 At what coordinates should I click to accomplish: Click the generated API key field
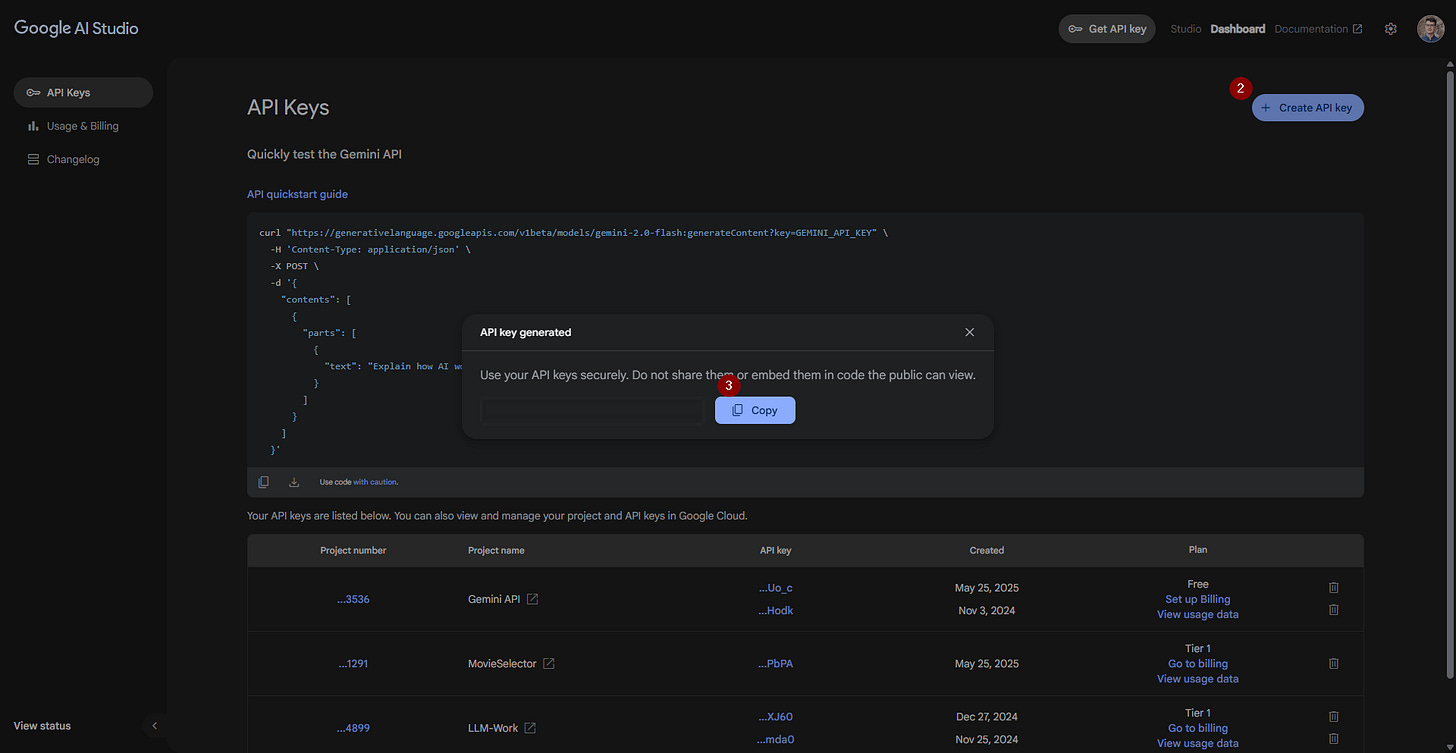[x=593, y=410]
